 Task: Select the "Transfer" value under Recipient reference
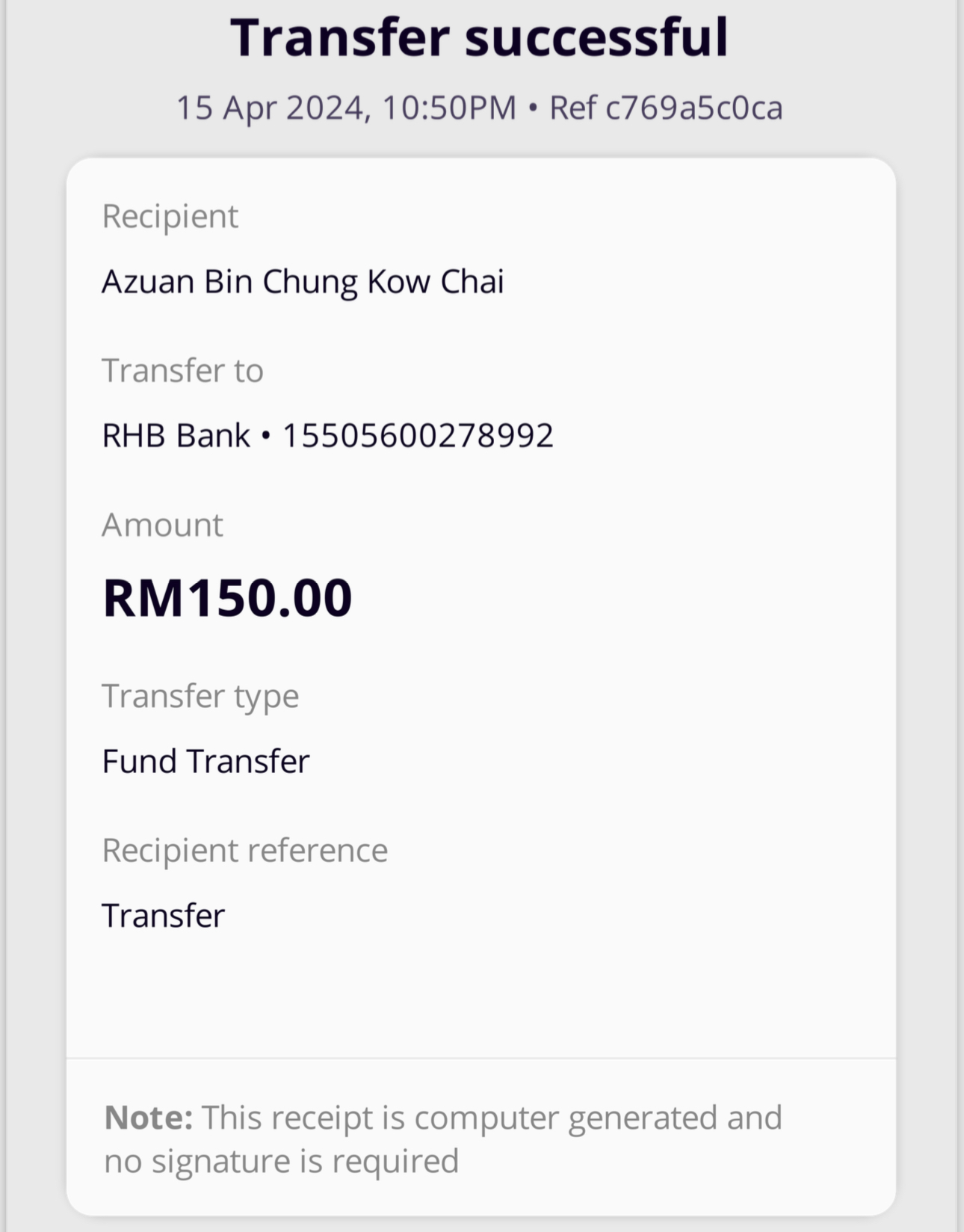pos(163,916)
